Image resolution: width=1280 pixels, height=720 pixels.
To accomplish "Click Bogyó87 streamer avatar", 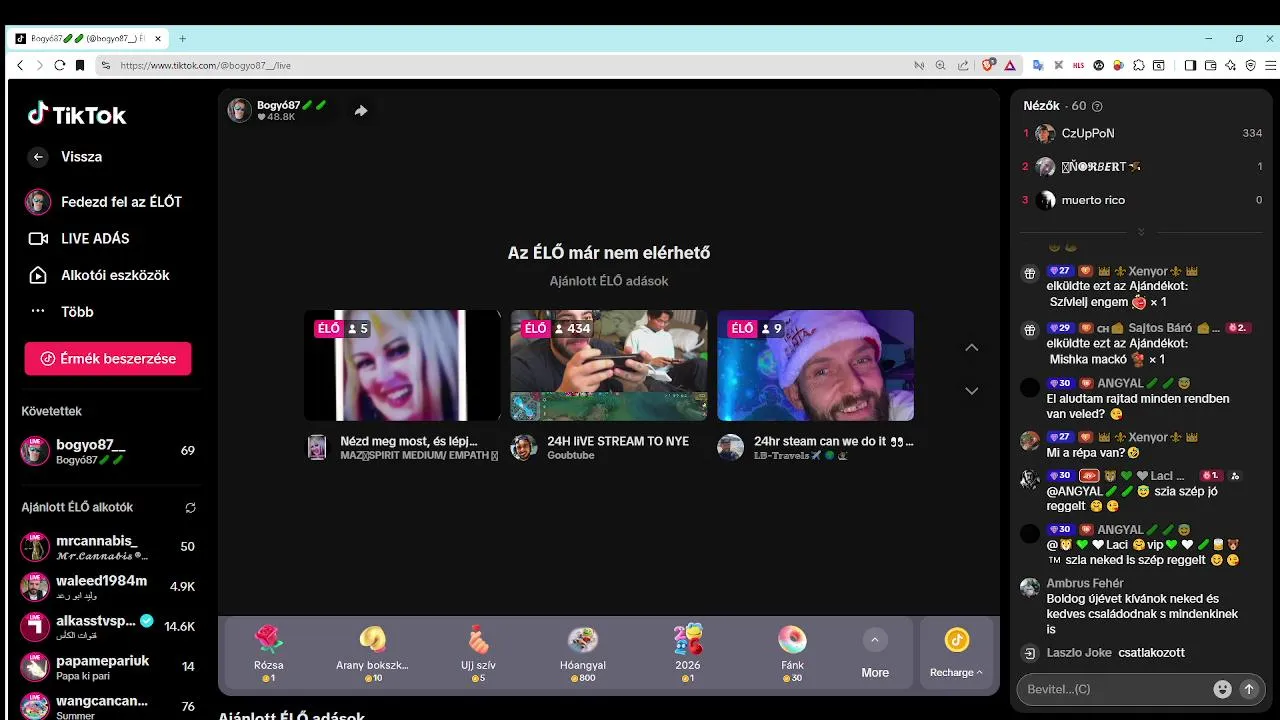I will tap(239, 110).
